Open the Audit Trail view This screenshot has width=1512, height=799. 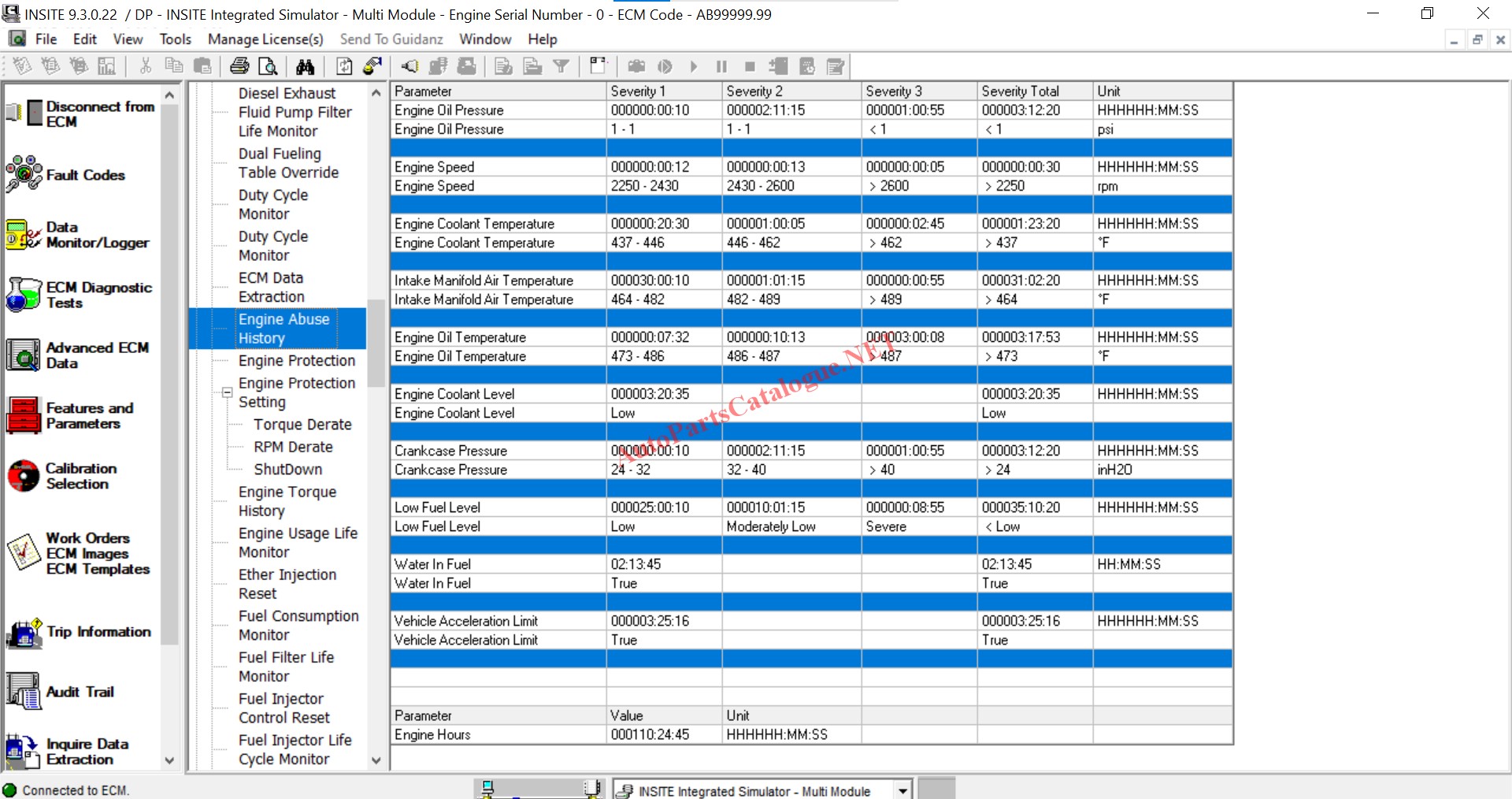(24, 692)
